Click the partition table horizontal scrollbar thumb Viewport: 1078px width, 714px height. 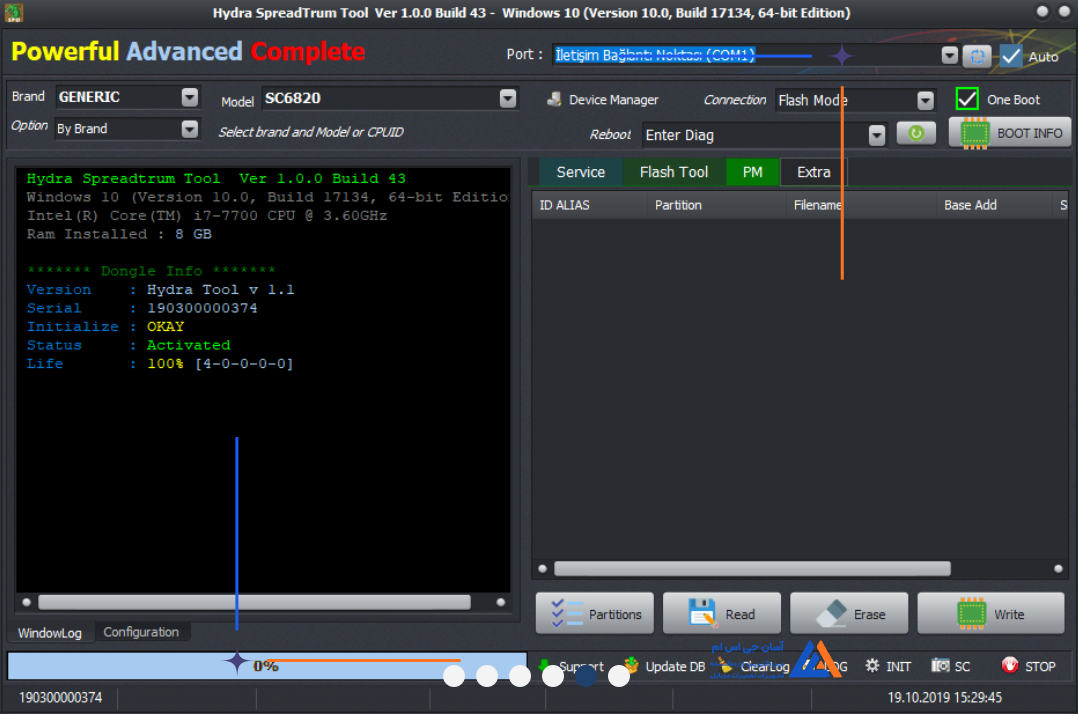pos(752,568)
